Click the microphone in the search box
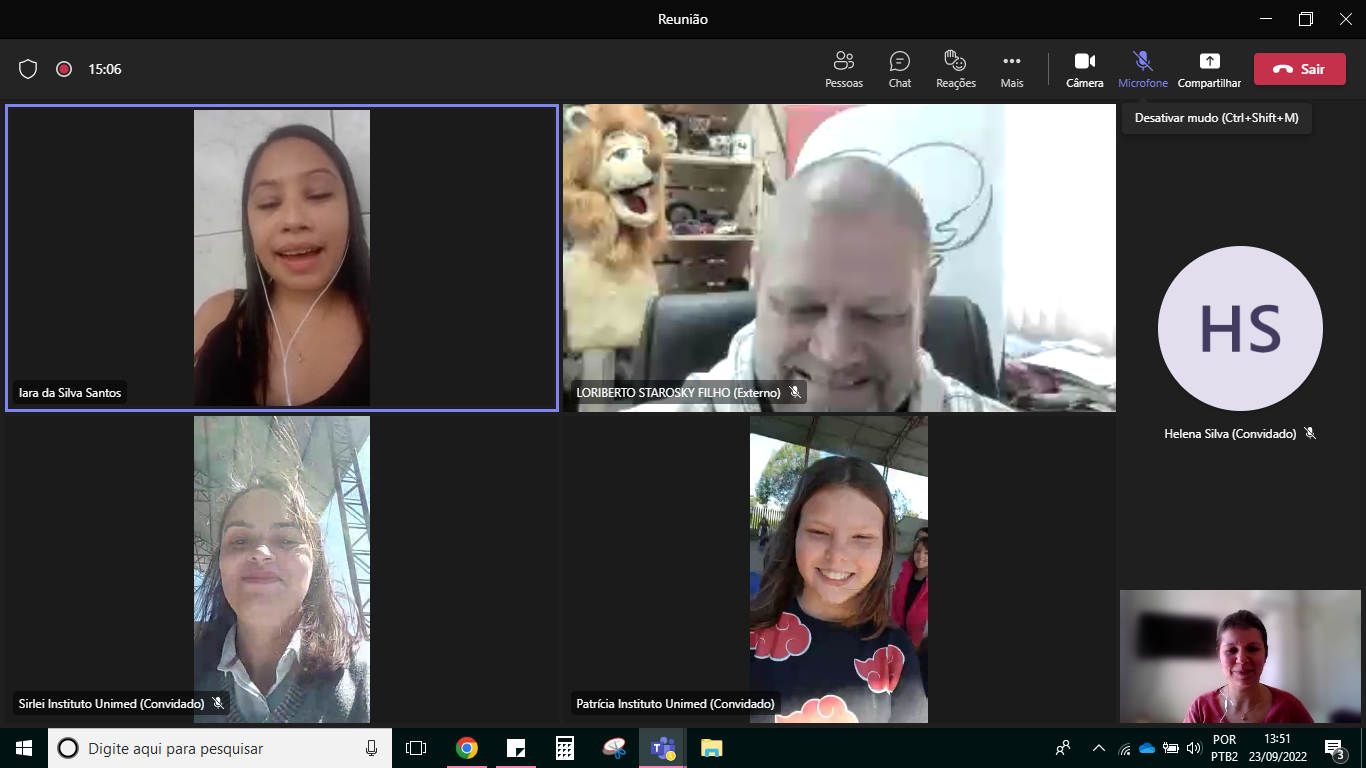This screenshot has height=768, width=1366. click(372, 748)
